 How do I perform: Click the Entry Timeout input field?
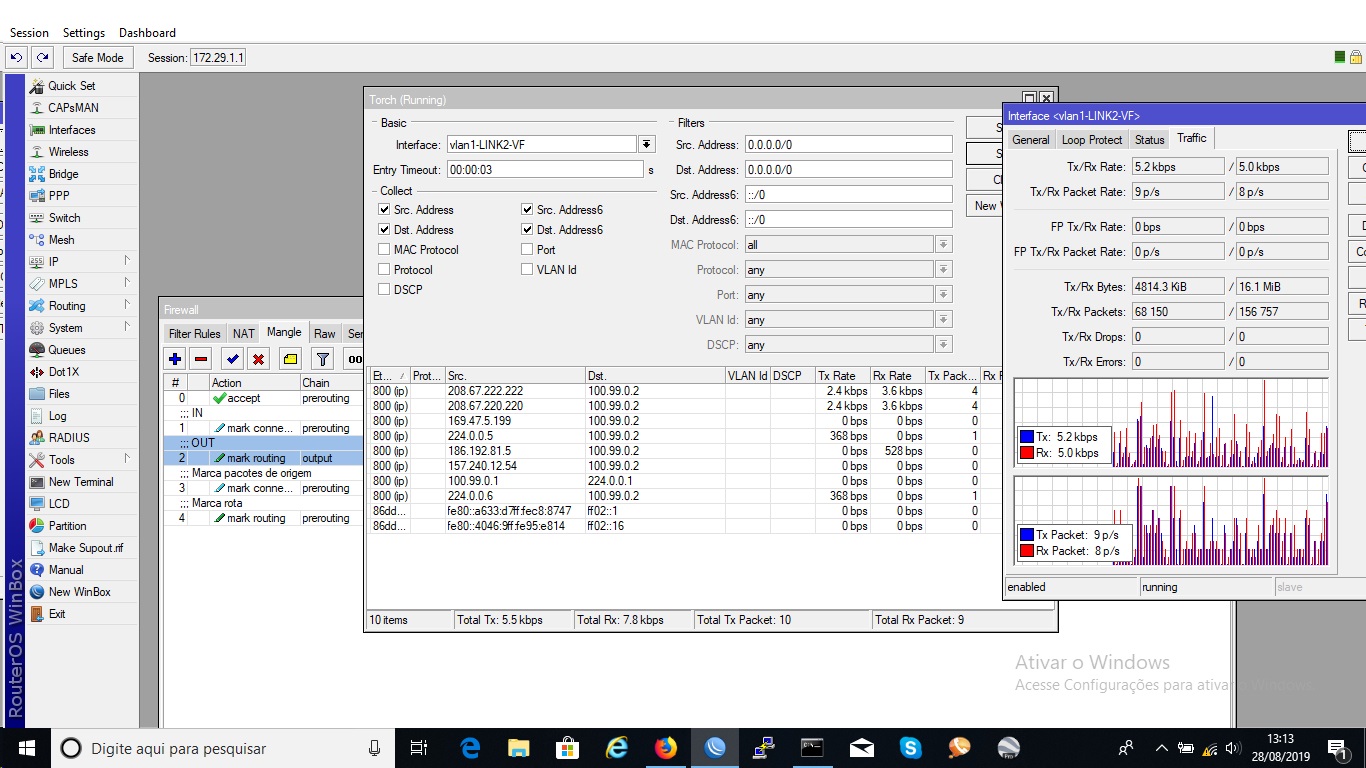(544, 170)
